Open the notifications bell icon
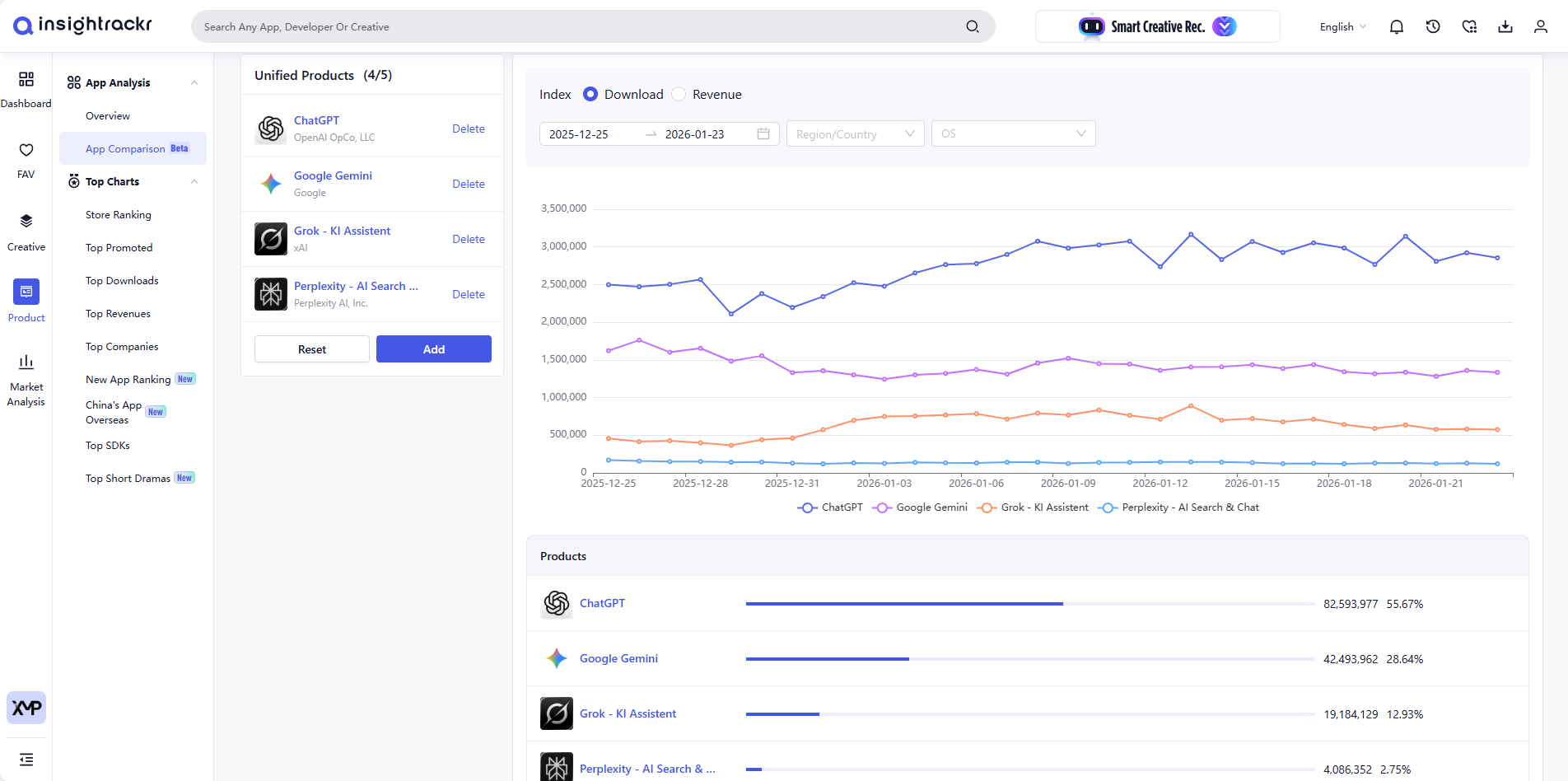 click(x=1396, y=26)
